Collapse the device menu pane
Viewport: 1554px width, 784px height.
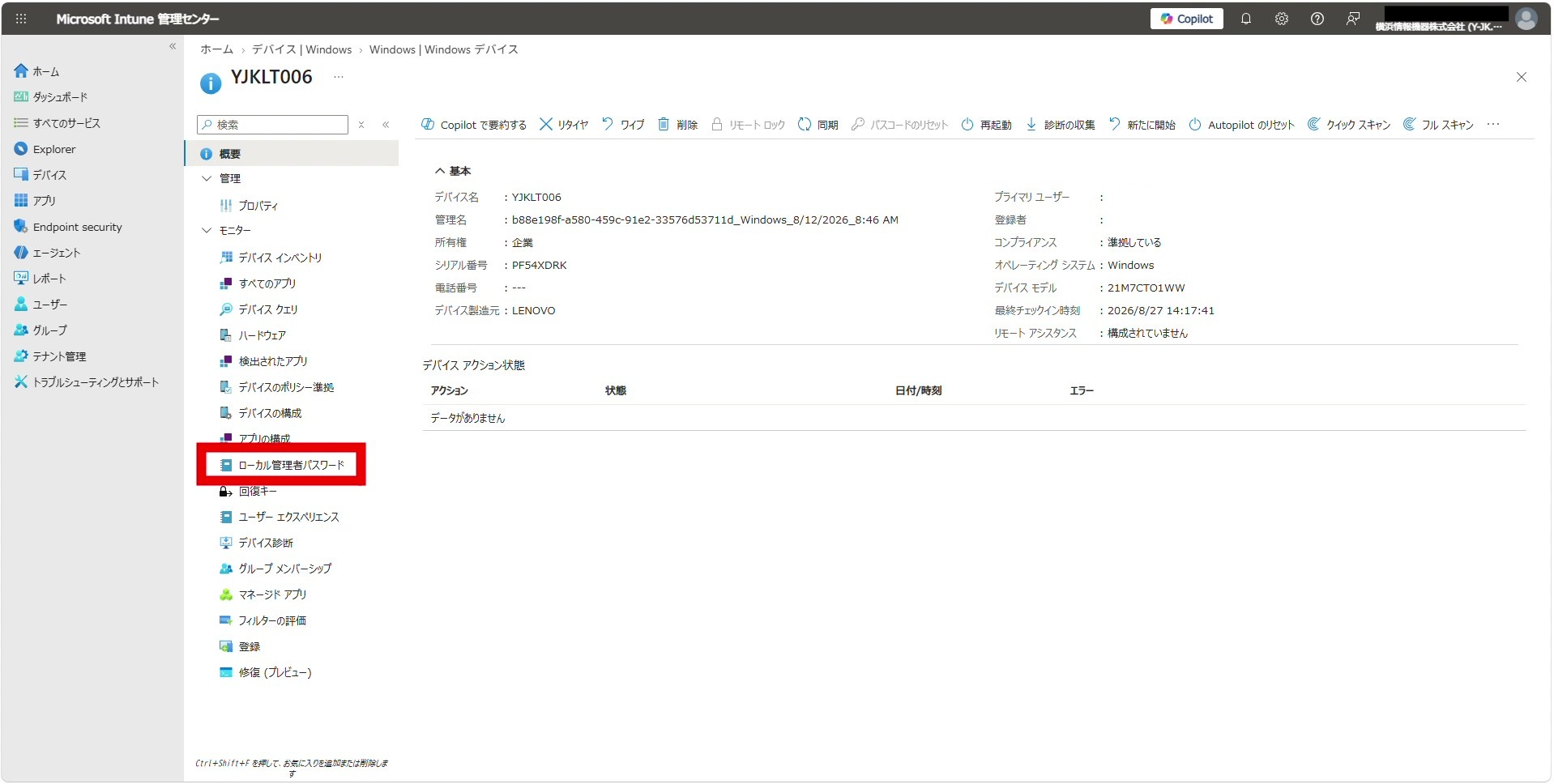point(386,125)
